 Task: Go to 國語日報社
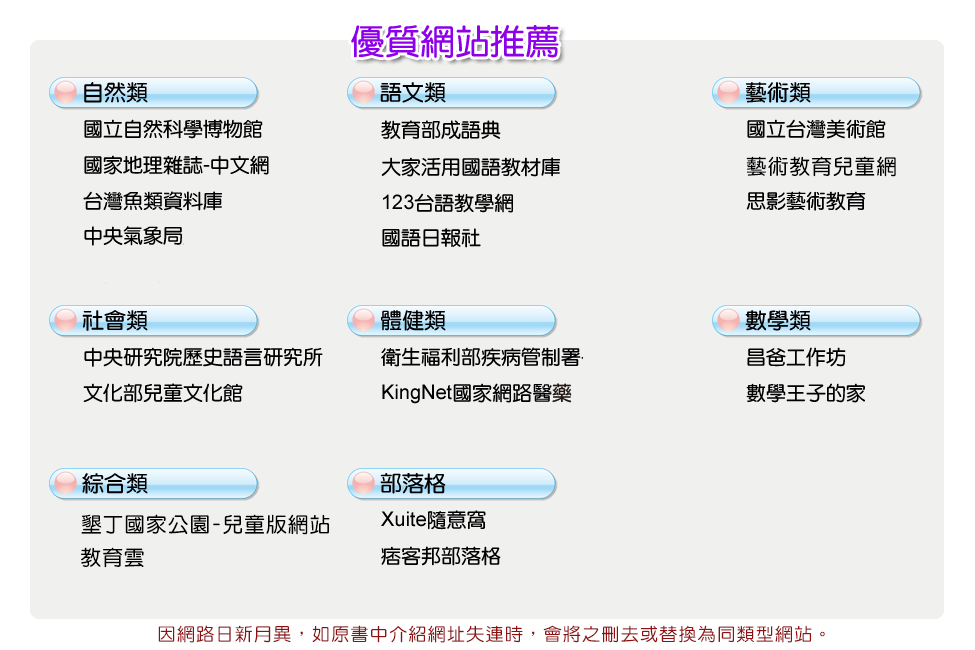point(431,238)
